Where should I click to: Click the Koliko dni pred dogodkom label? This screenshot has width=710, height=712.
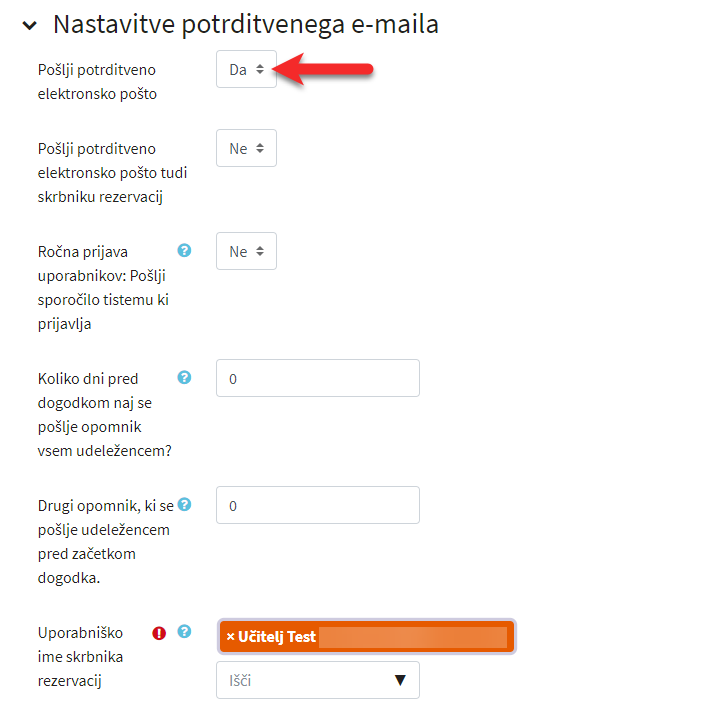point(104,415)
